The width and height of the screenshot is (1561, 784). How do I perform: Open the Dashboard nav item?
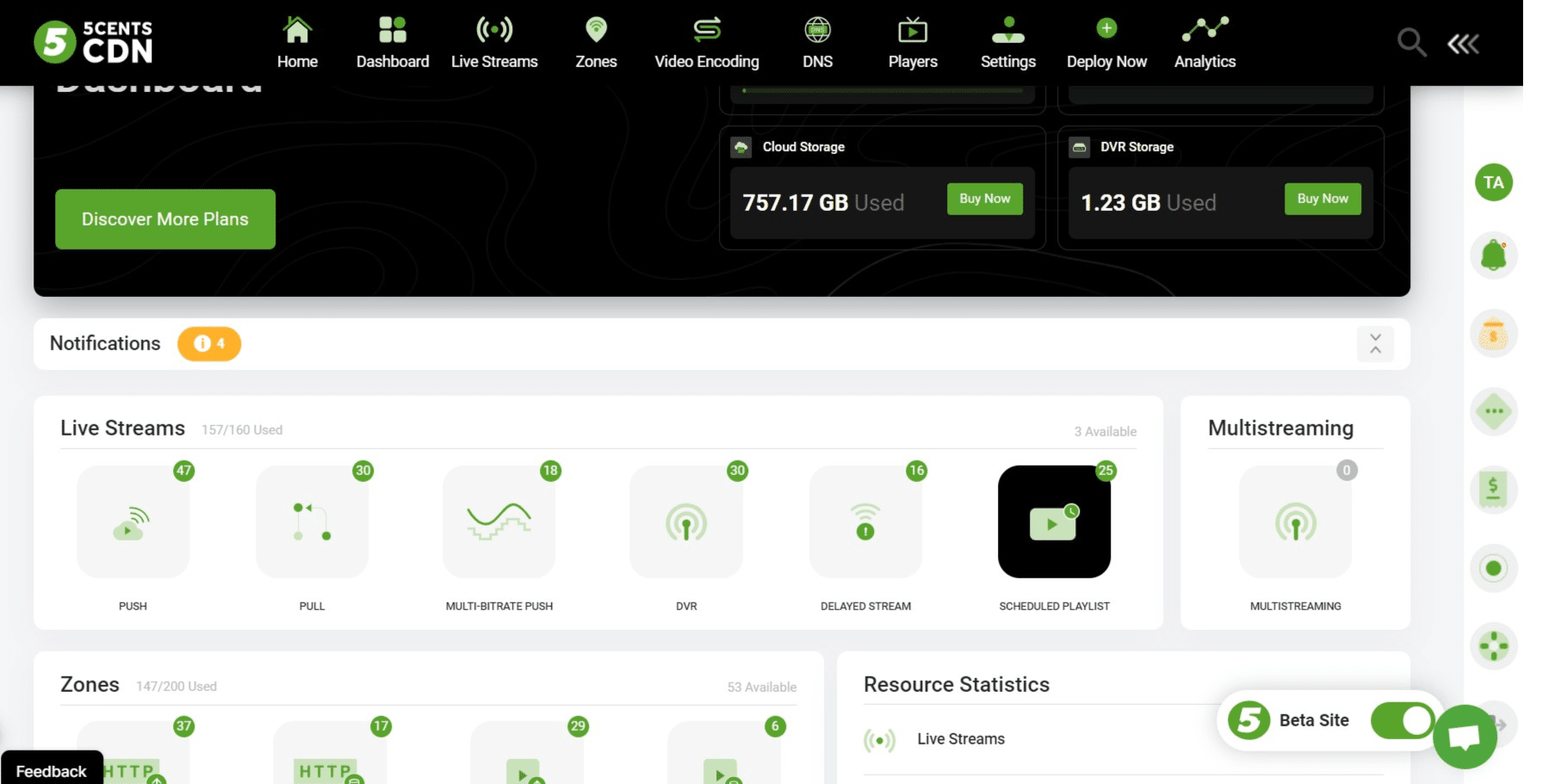[393, 43]
